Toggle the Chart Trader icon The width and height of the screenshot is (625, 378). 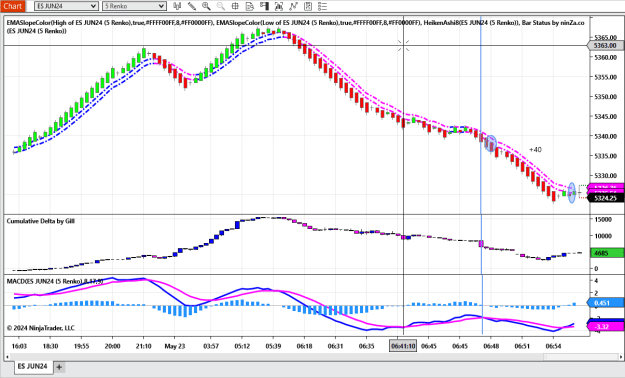264,6
